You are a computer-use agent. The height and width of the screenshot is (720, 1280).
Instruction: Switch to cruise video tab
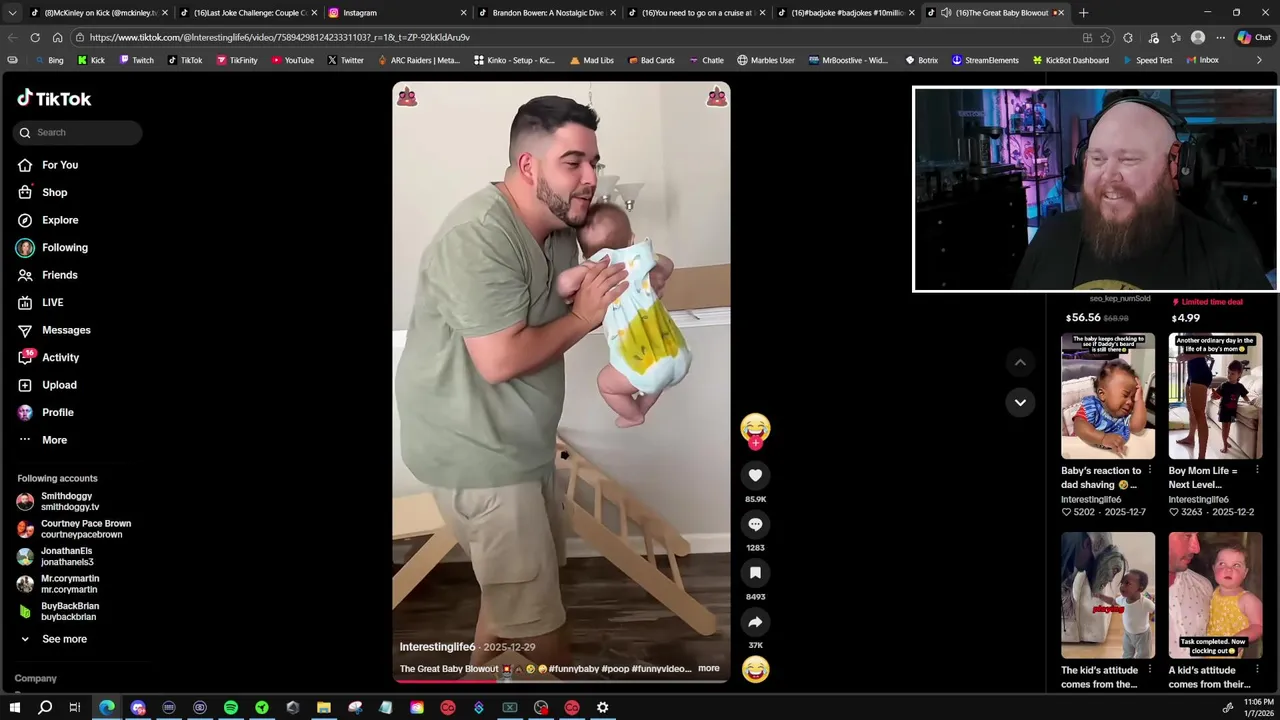[696, 13]
